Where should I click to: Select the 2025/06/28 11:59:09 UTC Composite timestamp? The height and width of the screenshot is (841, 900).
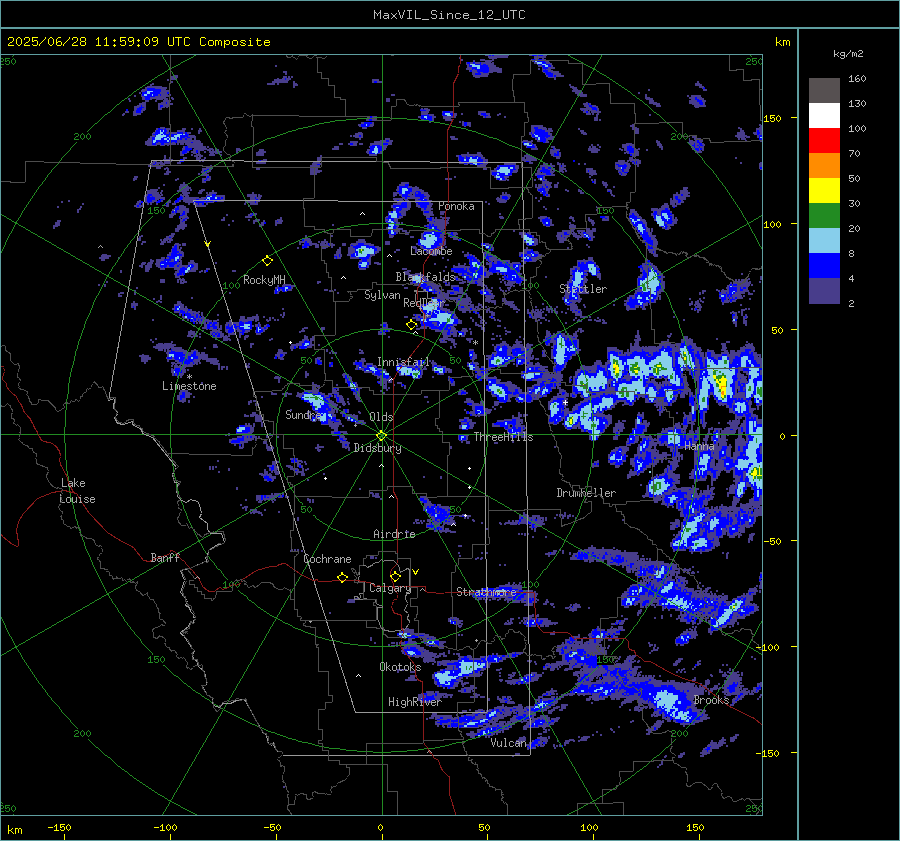(138, 42)
